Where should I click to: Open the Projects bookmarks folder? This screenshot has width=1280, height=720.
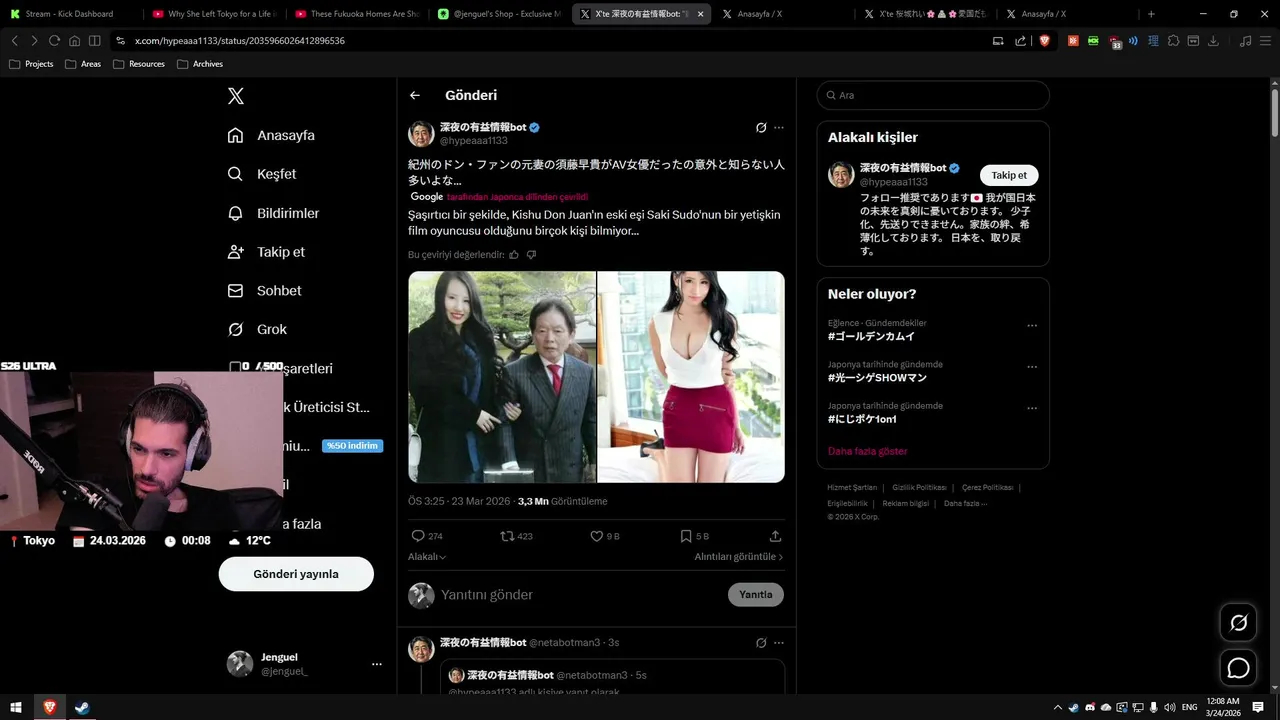[31, 64]
